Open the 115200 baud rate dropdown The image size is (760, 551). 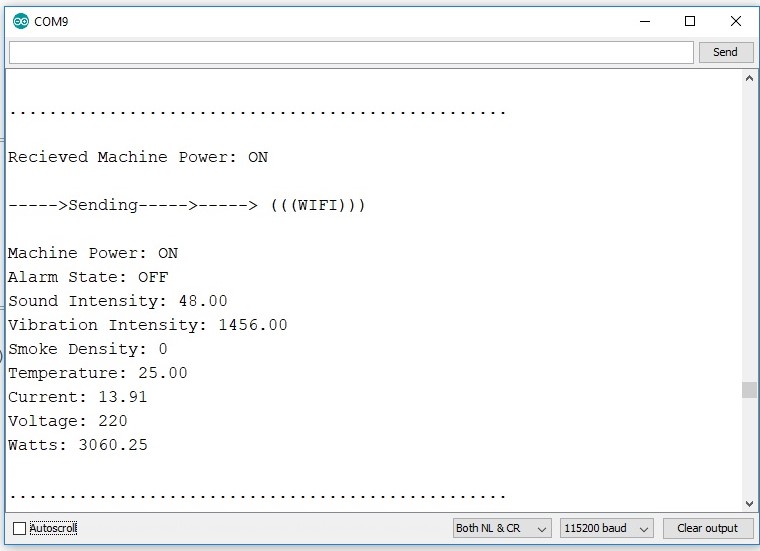click(x=606, y=528)
